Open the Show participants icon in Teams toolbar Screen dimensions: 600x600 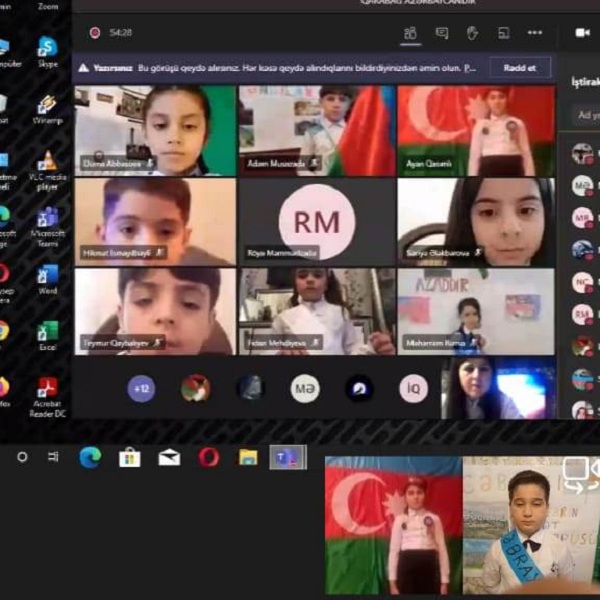(411, 33)
